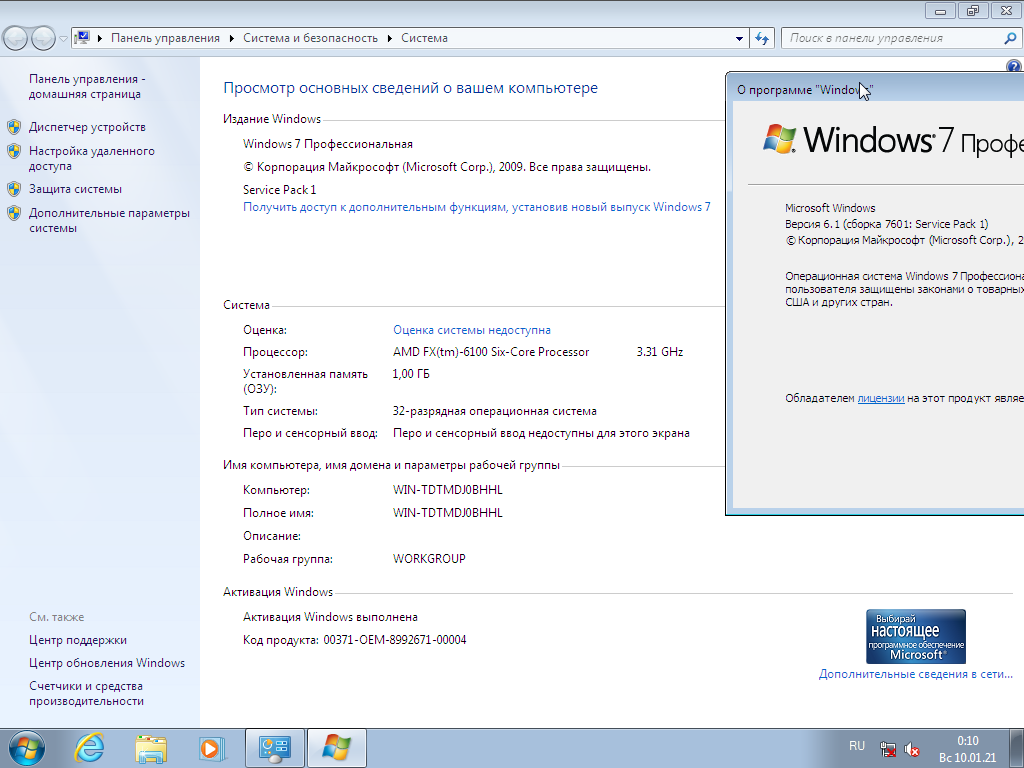Switch to the About Windows taskbar button
The image size is (1024, 768).
(336, 748)
